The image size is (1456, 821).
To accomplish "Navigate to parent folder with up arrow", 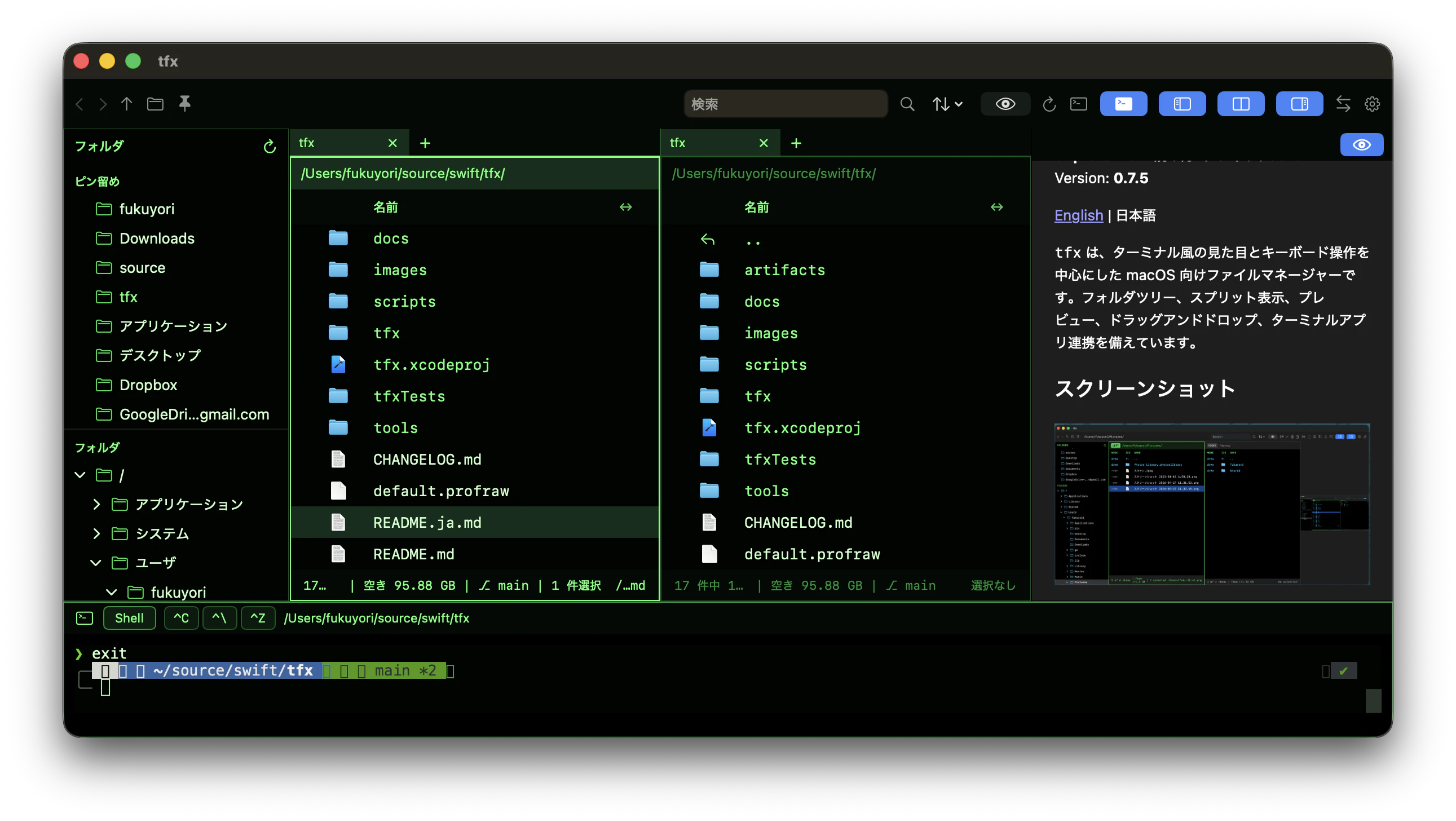I will click(x=127, y=104).
